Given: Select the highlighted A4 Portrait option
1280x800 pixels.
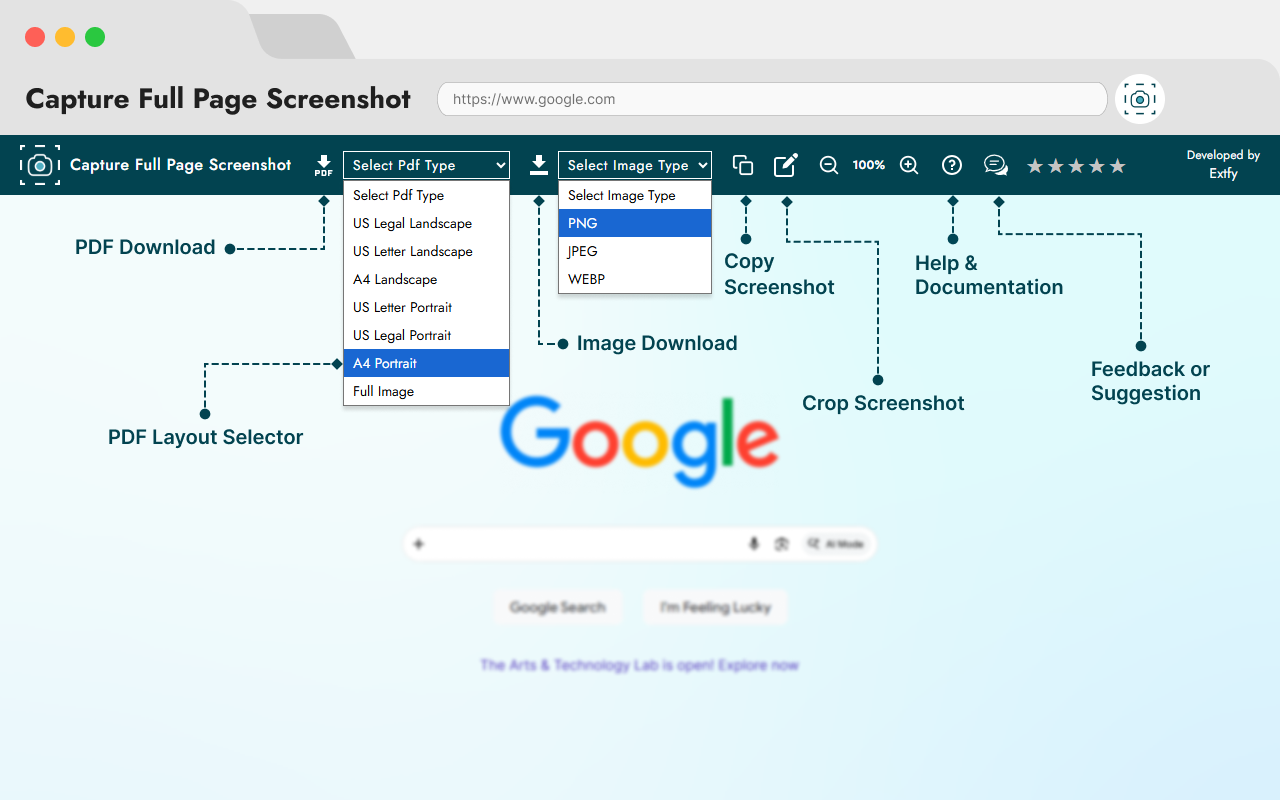Looking at the screenshot, I should tap(426, 363).
